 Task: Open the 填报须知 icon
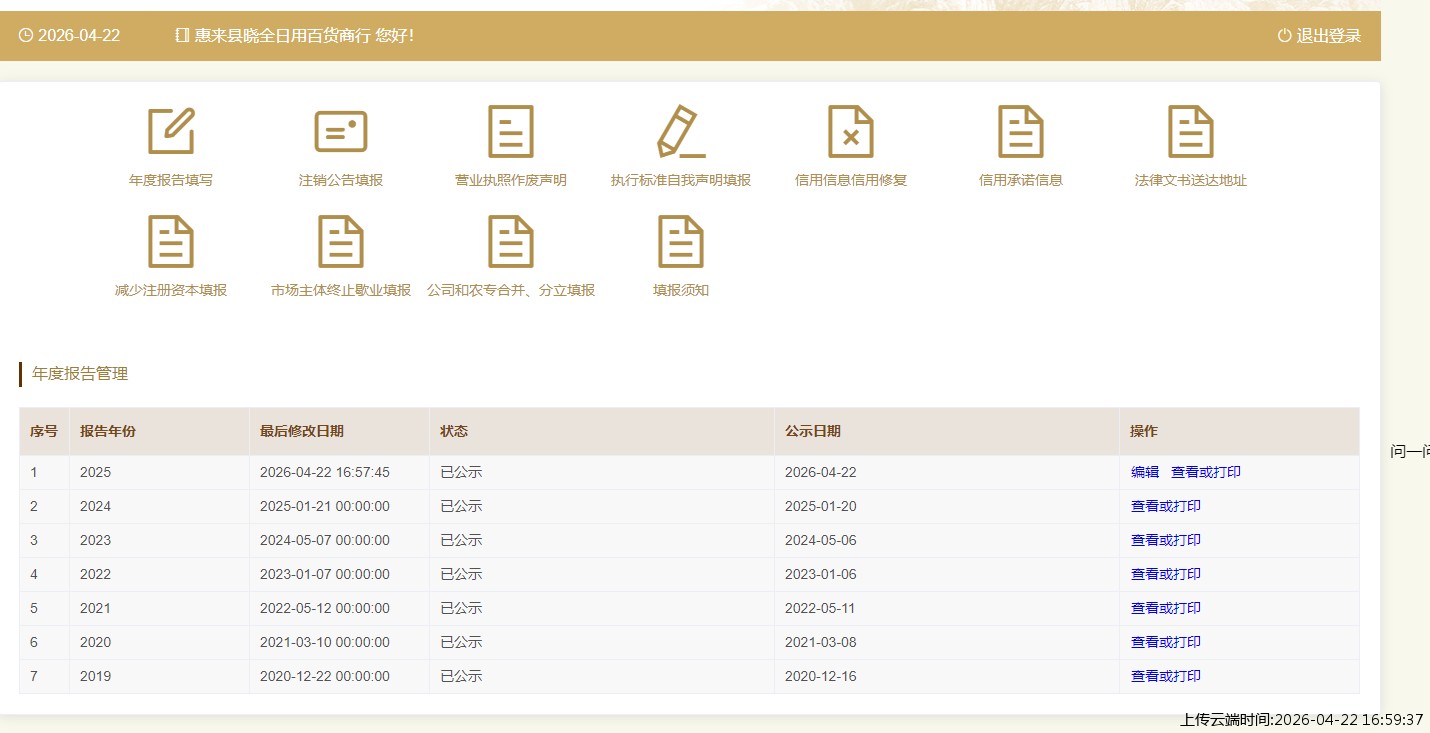681,242
